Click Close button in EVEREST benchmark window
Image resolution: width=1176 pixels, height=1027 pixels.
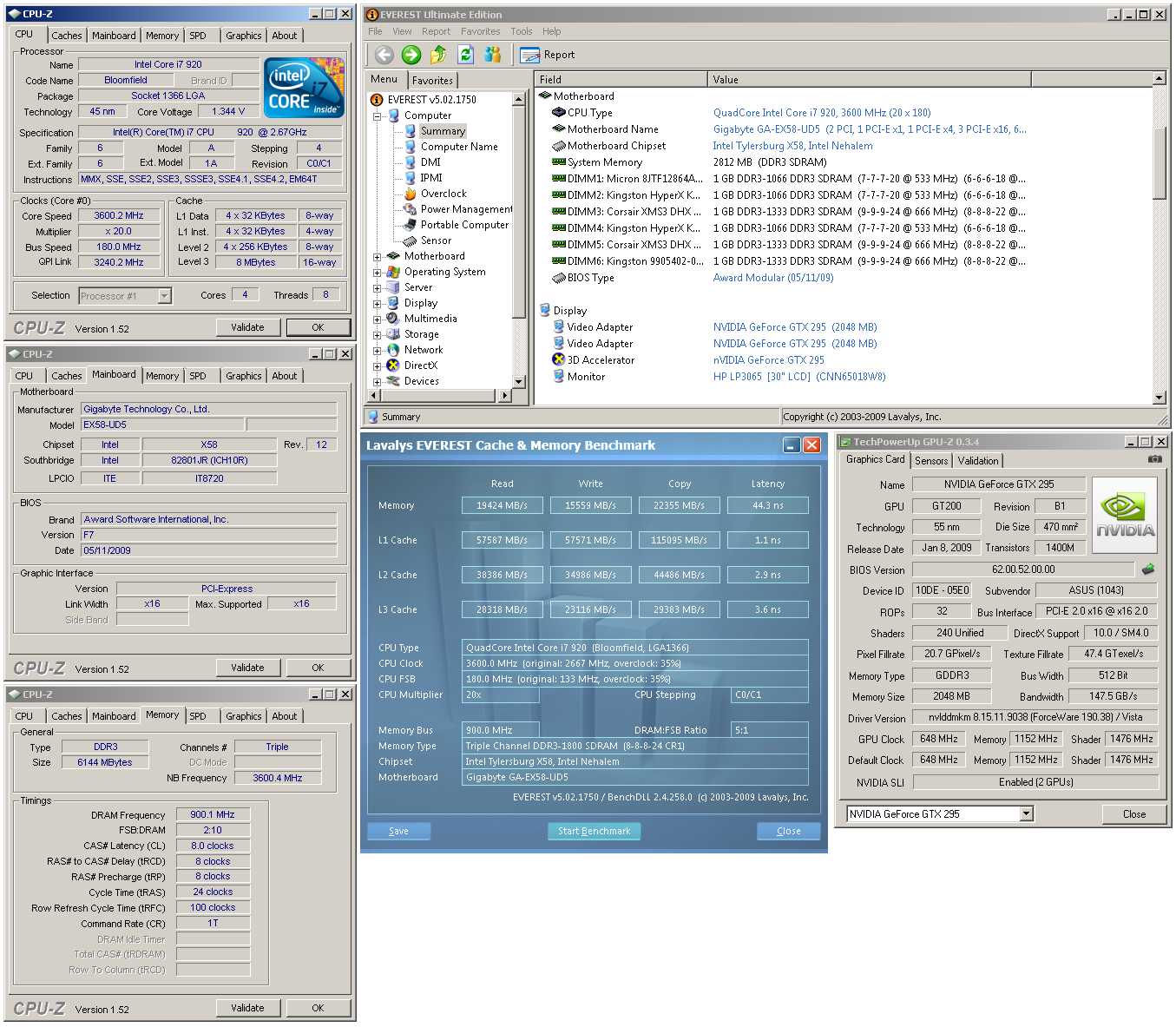(x=789, y=831)
